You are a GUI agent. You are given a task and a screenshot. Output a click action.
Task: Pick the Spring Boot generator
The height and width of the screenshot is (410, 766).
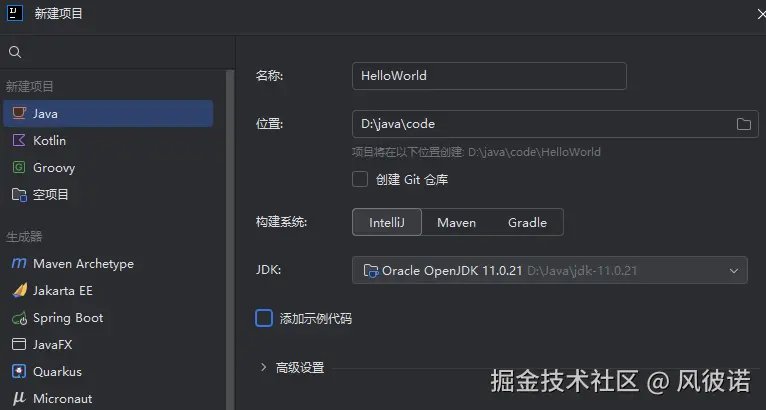[x=108, y=318]
